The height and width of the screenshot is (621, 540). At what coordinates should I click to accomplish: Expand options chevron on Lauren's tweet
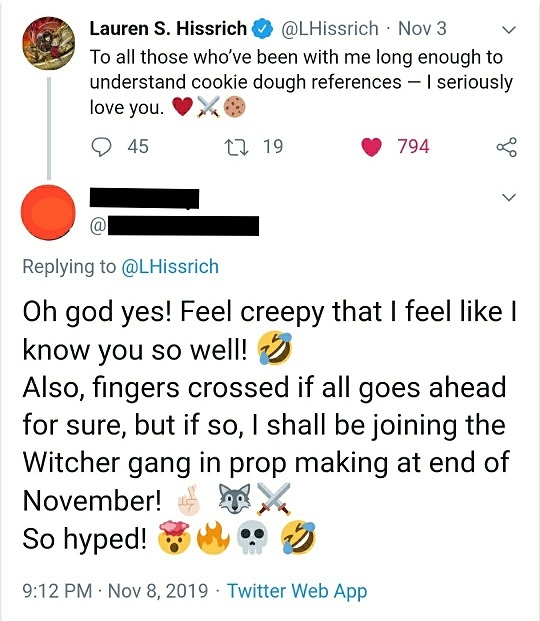tap(509, 30)
